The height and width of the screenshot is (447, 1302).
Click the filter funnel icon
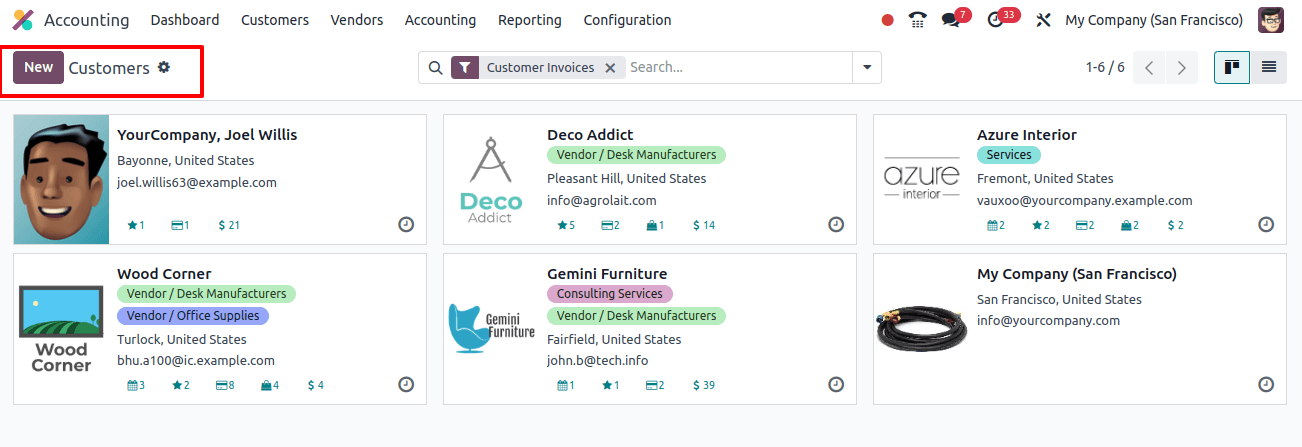(x=464, y=68)
